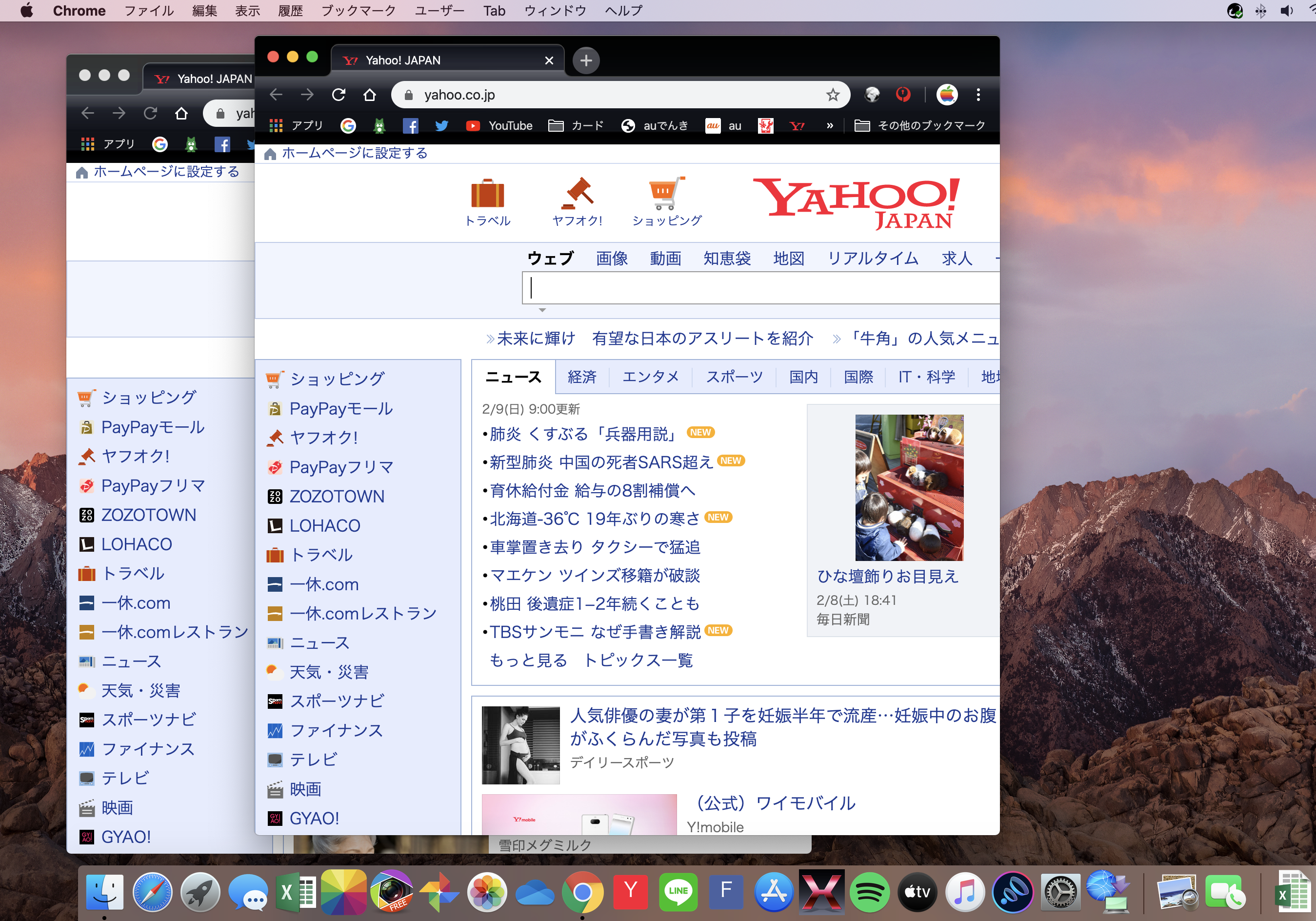Open a new tab with the plus button
This screenshot has width=1316, height=921.
pyautogui.click(x=586, y=60)
